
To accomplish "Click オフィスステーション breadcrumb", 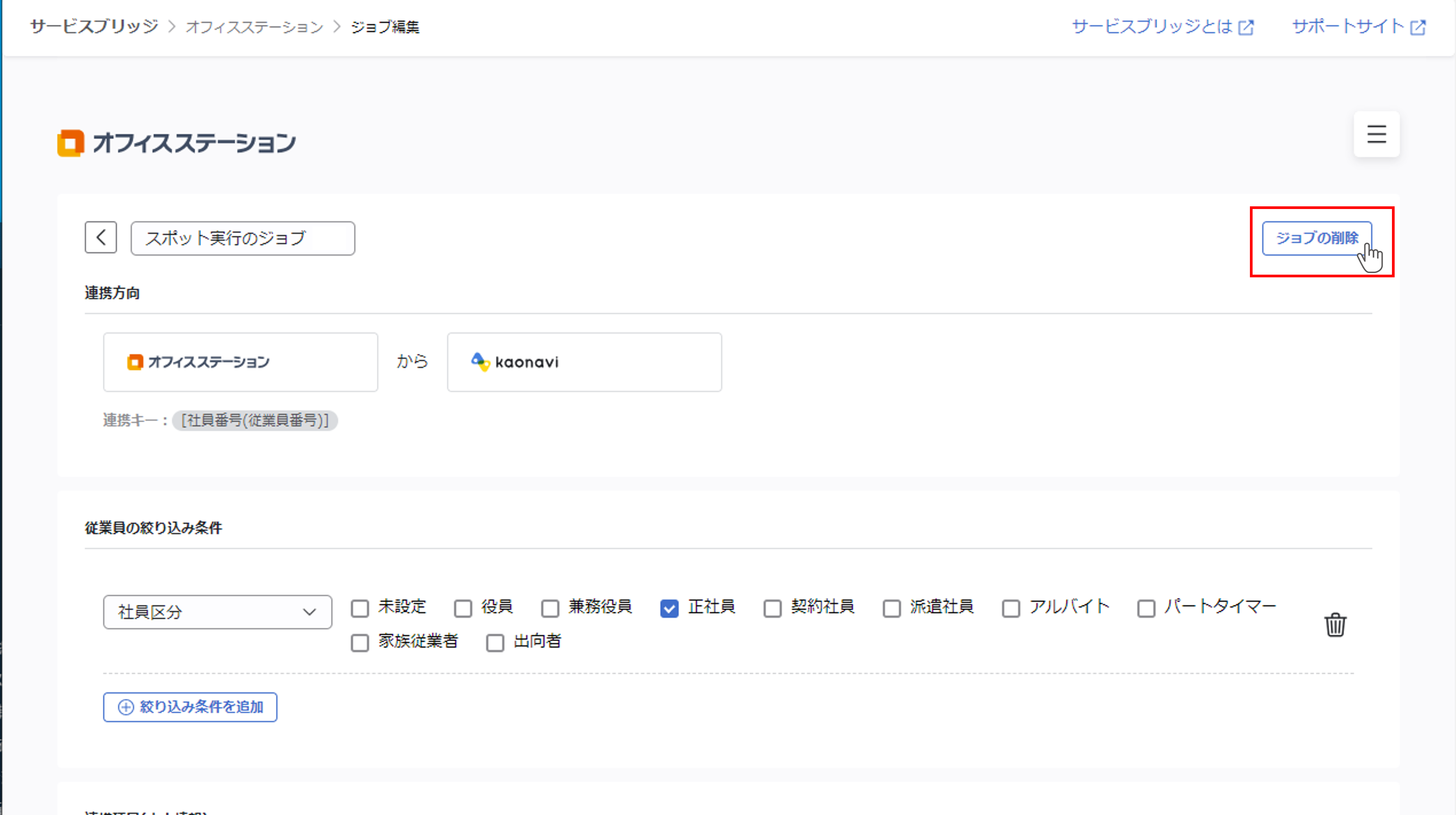I will pyautogui.click(x=254, y=27).
